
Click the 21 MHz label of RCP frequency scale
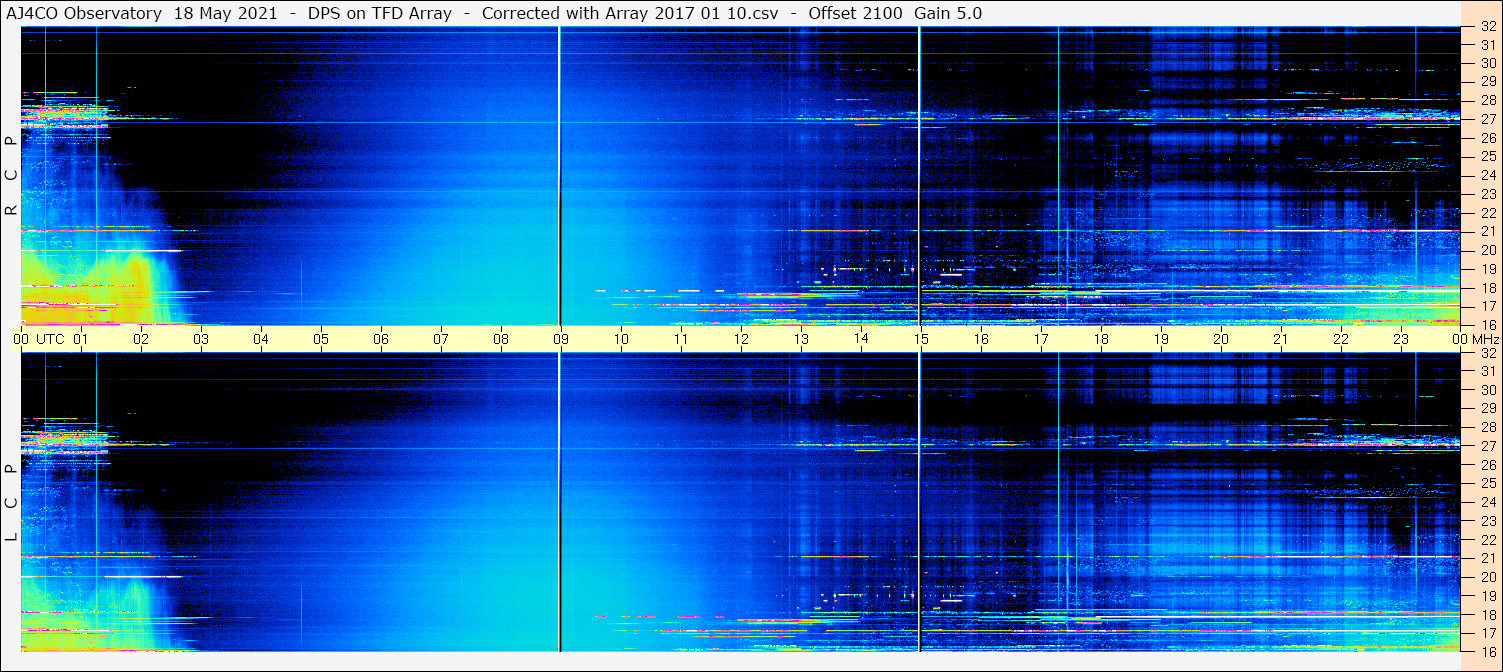click(x=1487, y=231)
